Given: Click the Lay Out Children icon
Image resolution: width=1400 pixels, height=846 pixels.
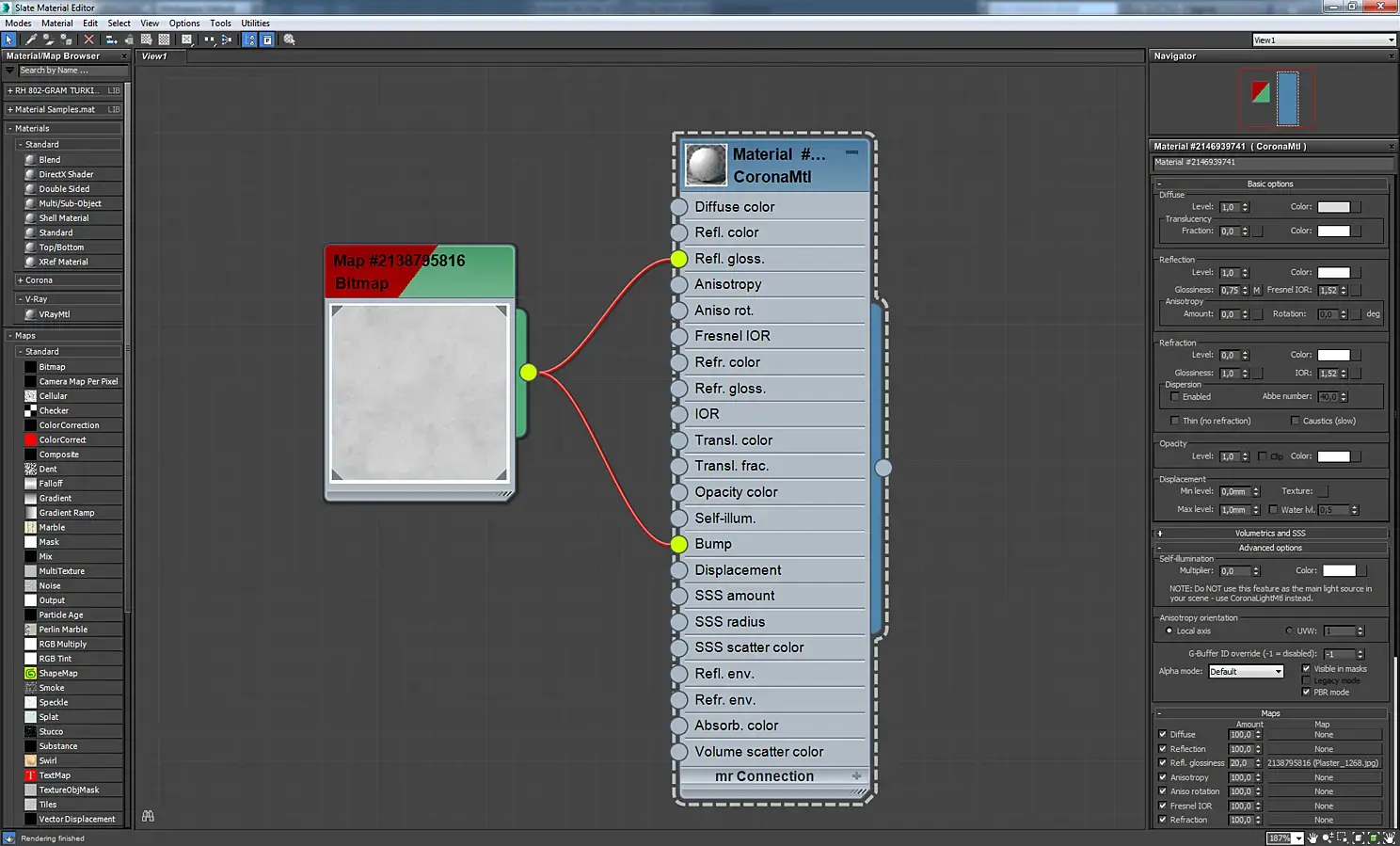Looking at the screenshot, I should point(226,40).
